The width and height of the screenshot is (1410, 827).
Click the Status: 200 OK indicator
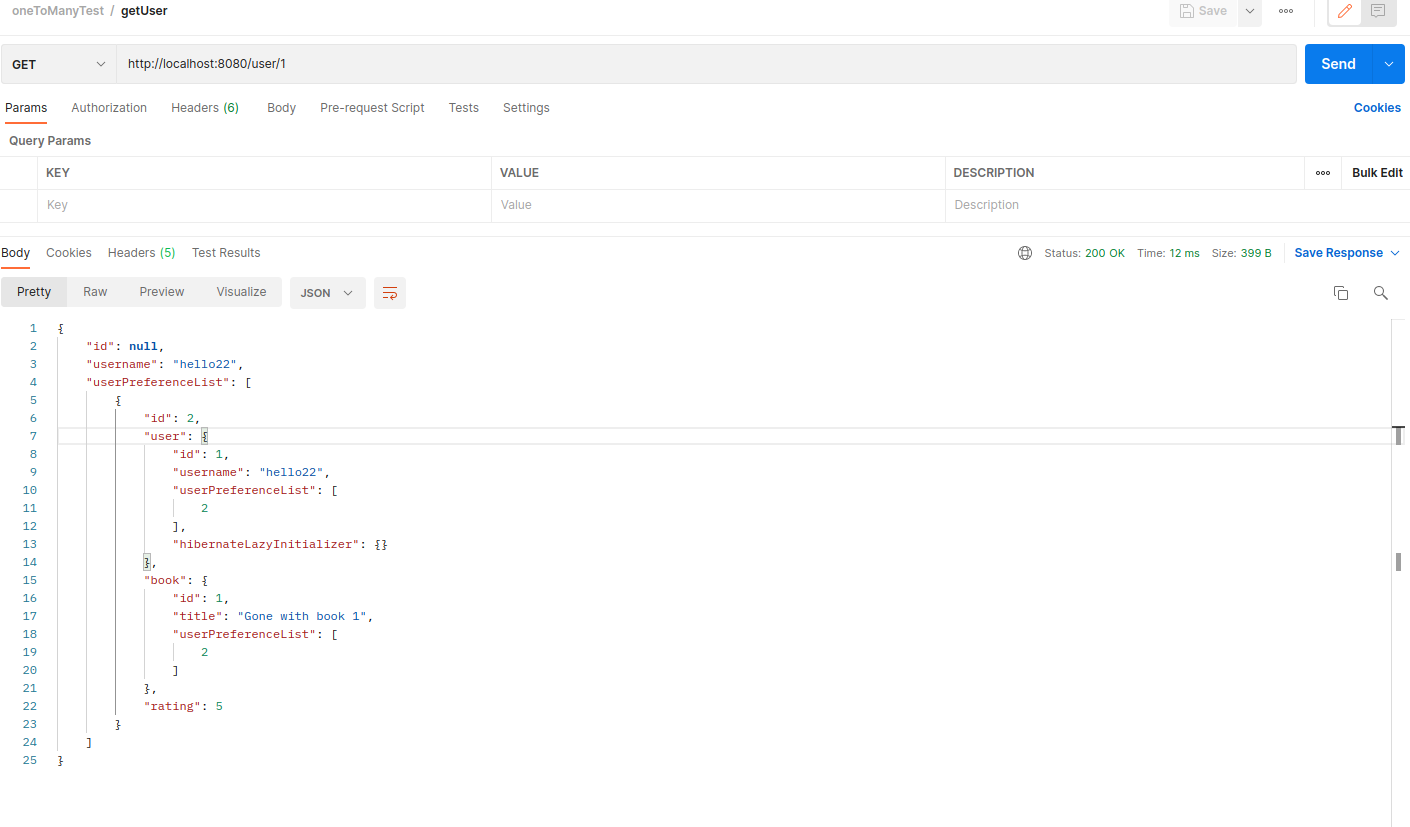pyautogui.click(x=1084, y=253)
